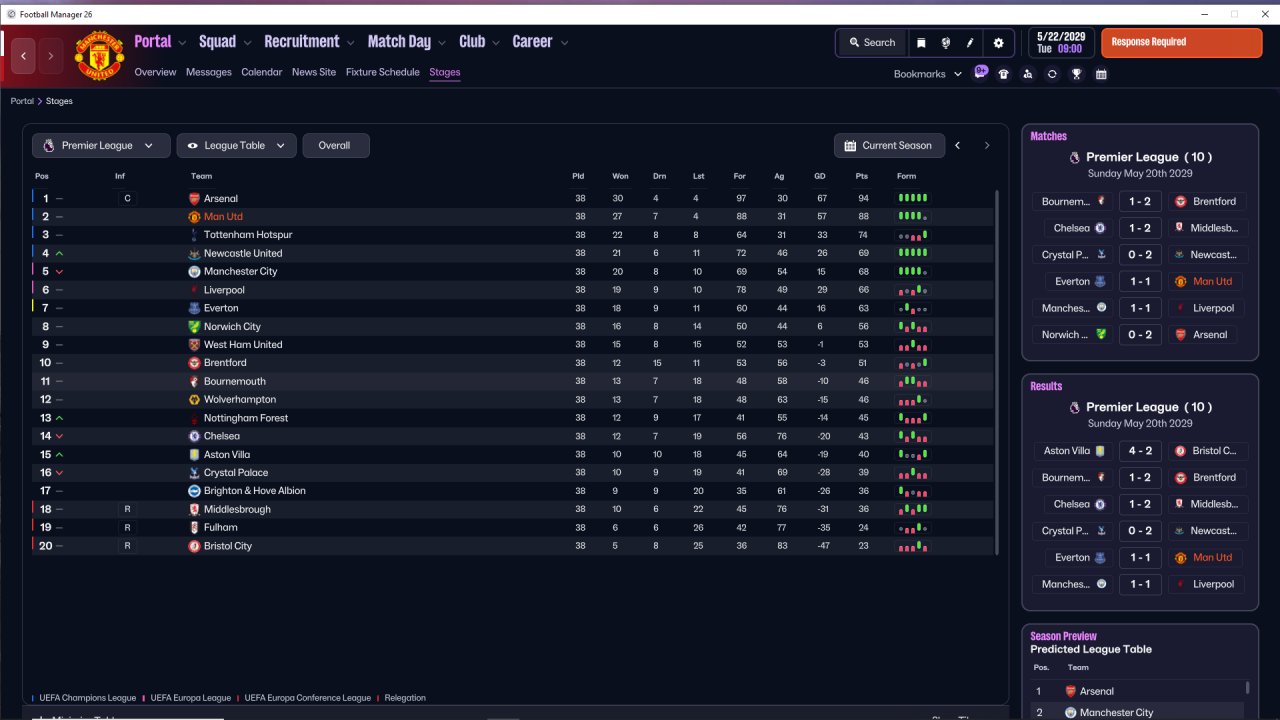1280x720 pixels.
Task: Open the shirt squad shortcut icon
Action: [1004, 74]
